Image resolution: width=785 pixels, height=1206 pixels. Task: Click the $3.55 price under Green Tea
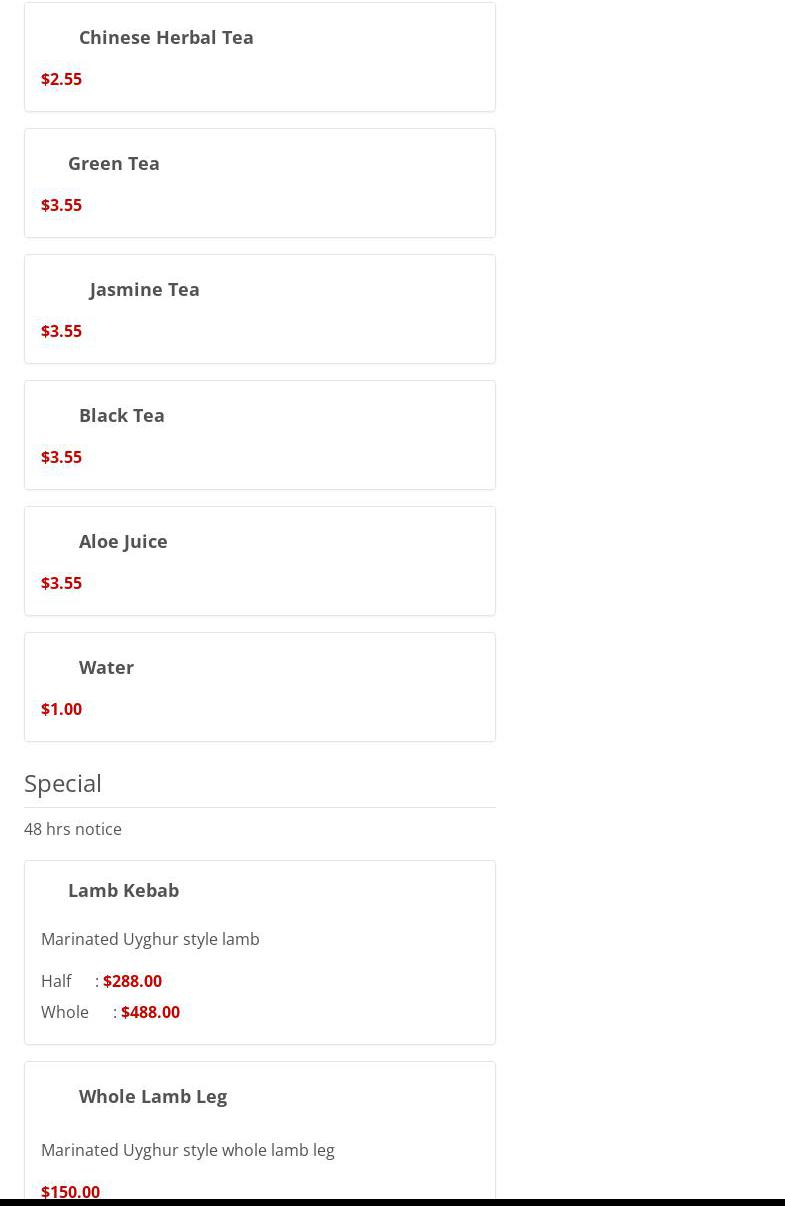(61, 205)
